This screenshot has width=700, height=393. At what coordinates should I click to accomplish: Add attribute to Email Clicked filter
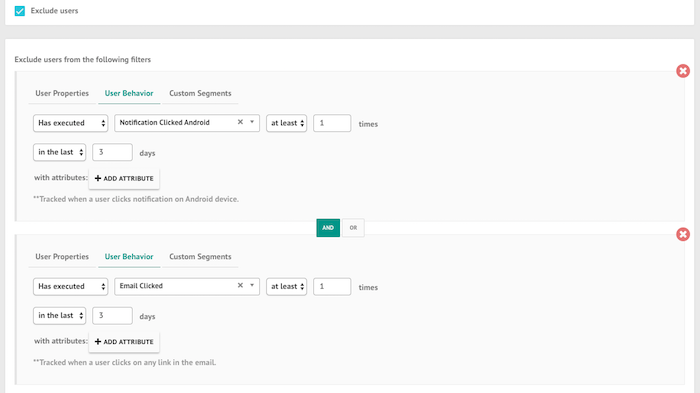coord(124,342)
